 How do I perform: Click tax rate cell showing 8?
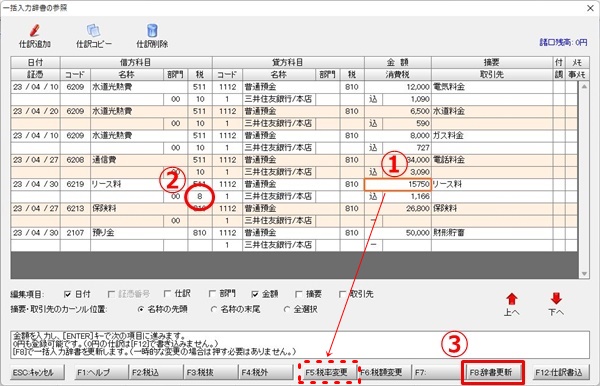tap(199, 197)
